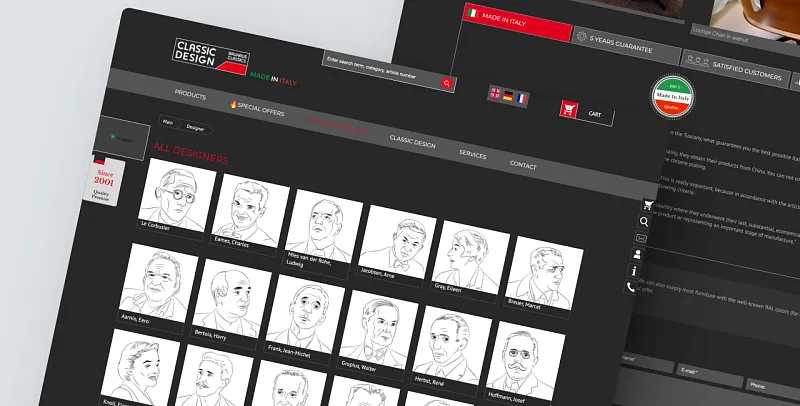The width and height of the screenshot is (800, 406).
Task: Click the Italian flag on Made in Italy tab
Action: pos(472,13)
